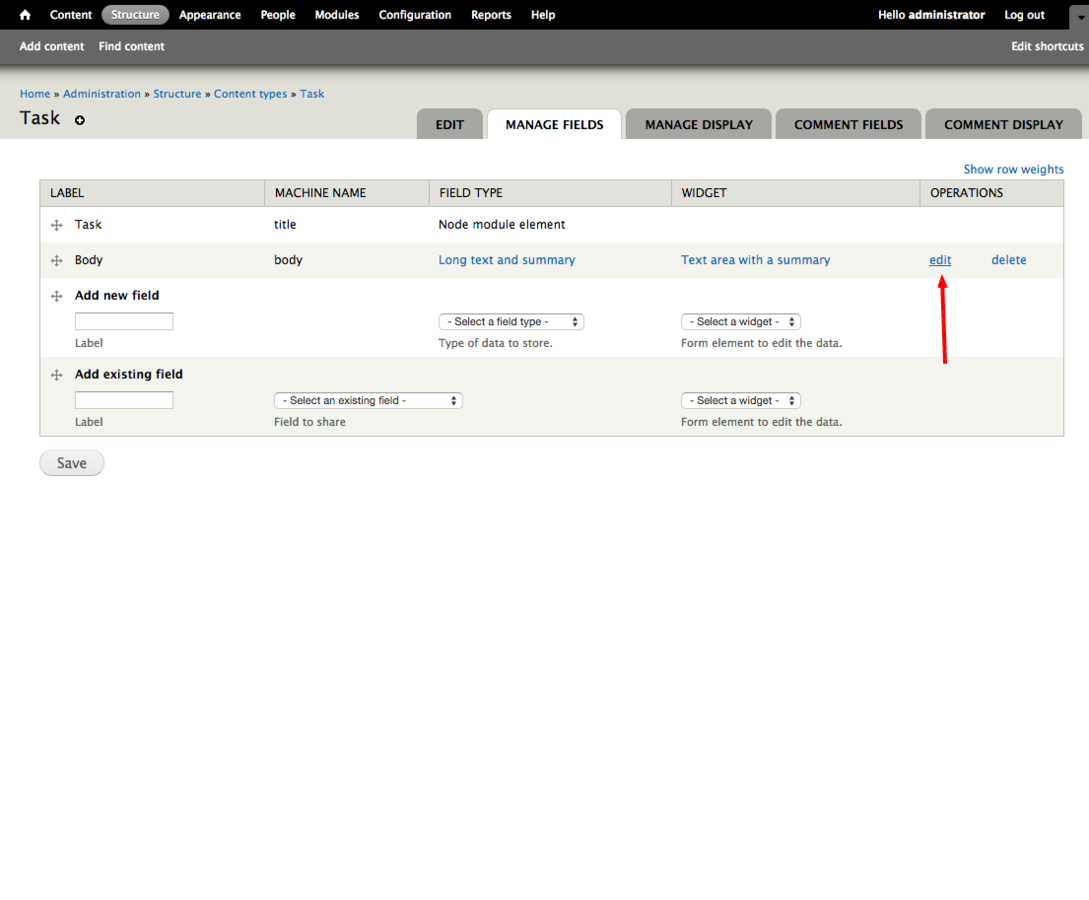
Task: Click the administrator user link
Action: (947, 15)
